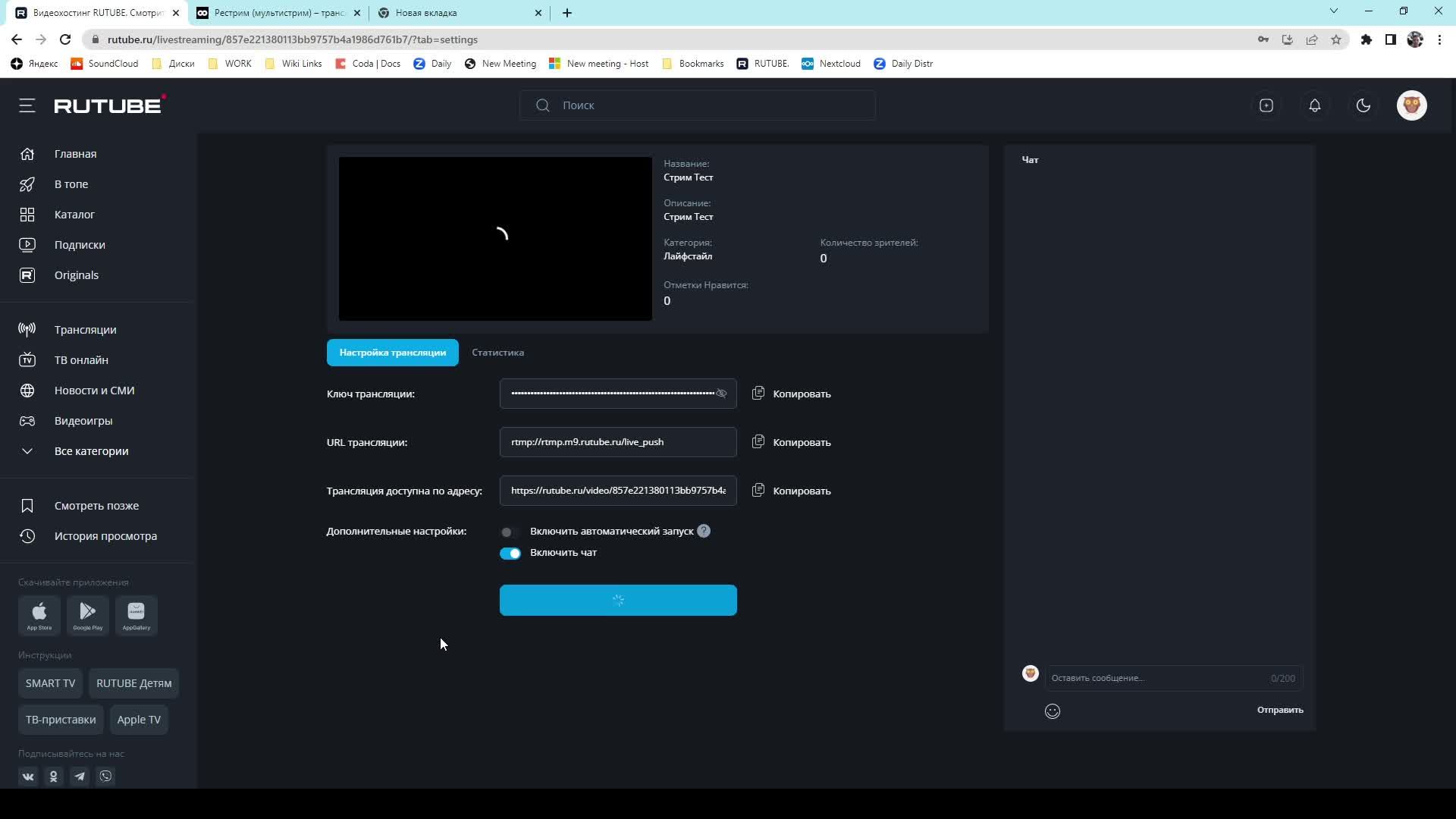Open the notifications bell
This screenshot has width=1456, height=819.
pyautogui.click(x=1314, y=105)
